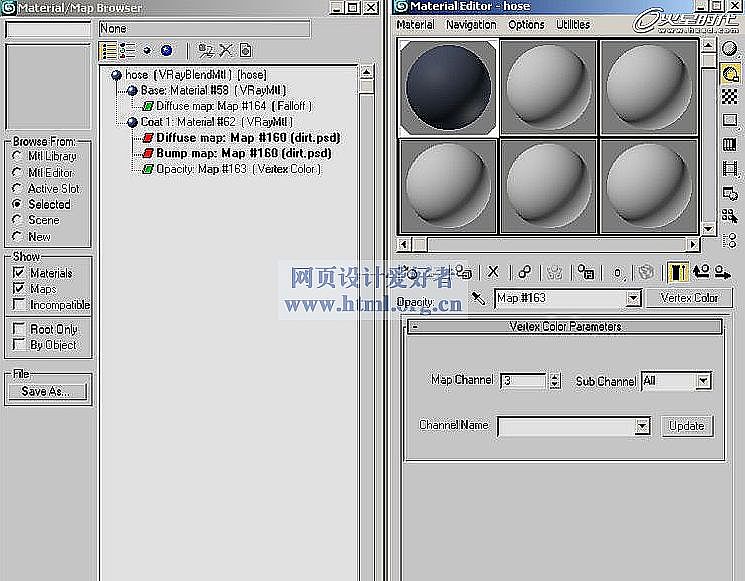Select Mtl Editor radio button
The width and height of the screenshot is (745, 581).
coord(17,172)
